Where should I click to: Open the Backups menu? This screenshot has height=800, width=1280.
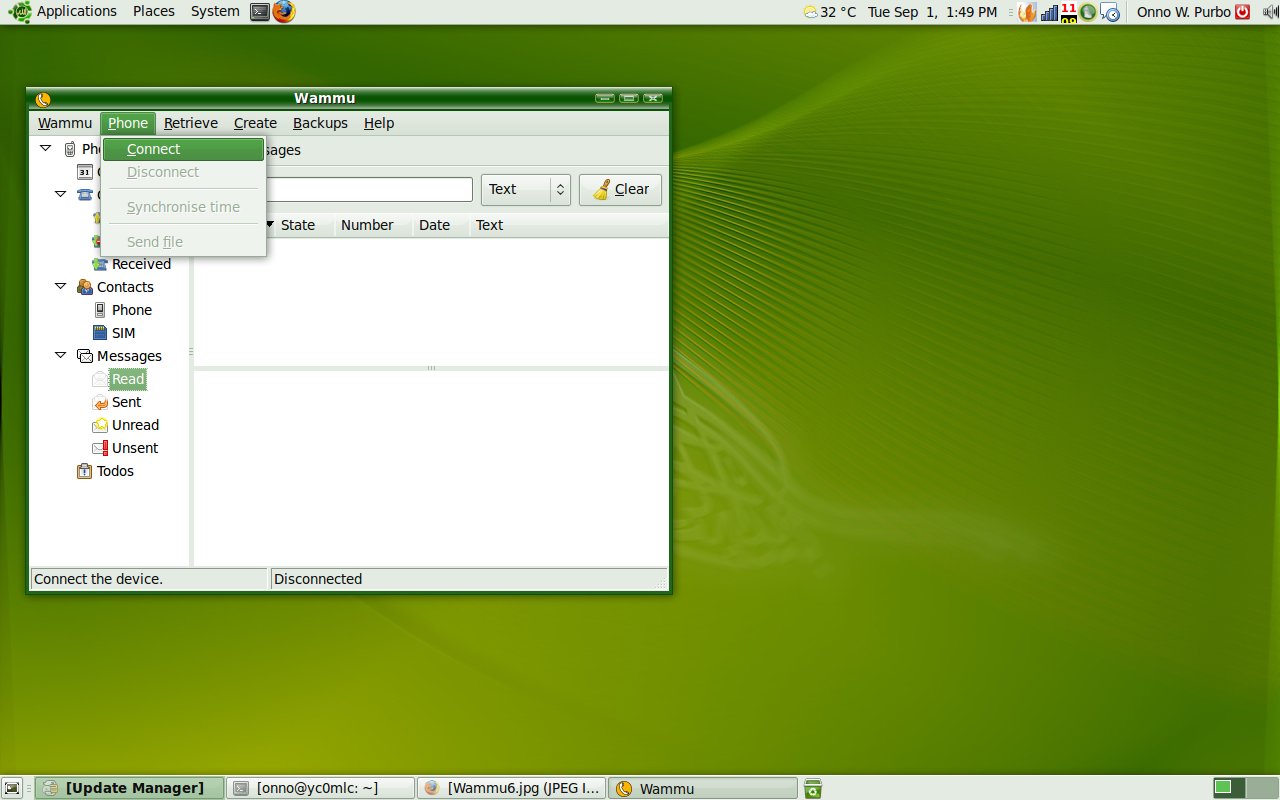320,123
